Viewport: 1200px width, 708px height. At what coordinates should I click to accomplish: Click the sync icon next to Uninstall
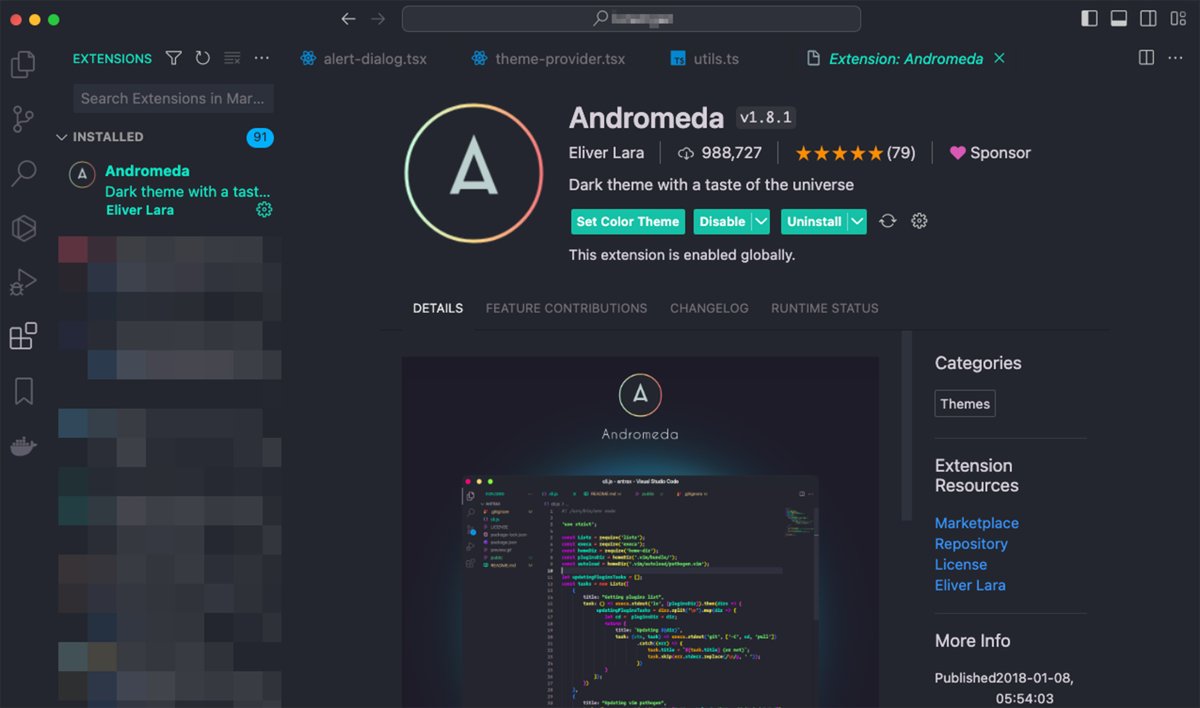[x=887, y=221]
